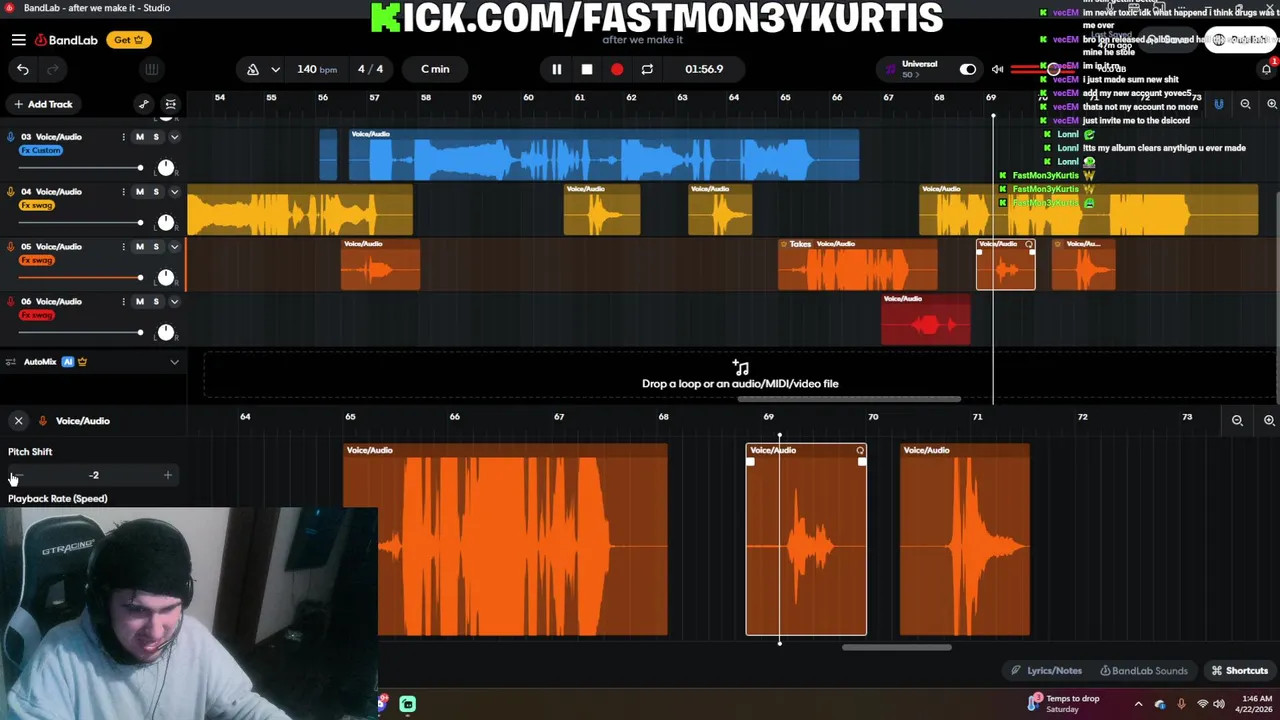Solo track 04 Voice/Audio

click(x=156, y=192)
